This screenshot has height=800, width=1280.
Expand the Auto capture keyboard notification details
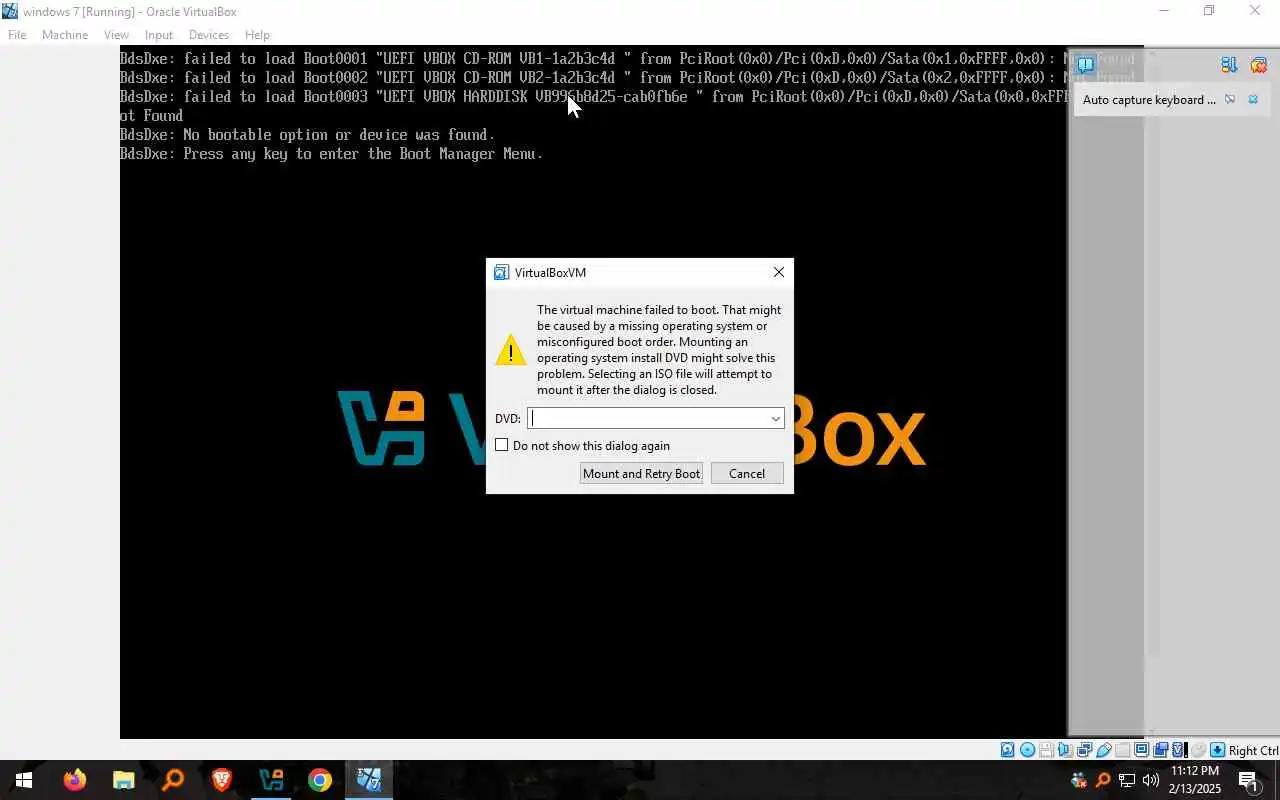click(1230, 100)
